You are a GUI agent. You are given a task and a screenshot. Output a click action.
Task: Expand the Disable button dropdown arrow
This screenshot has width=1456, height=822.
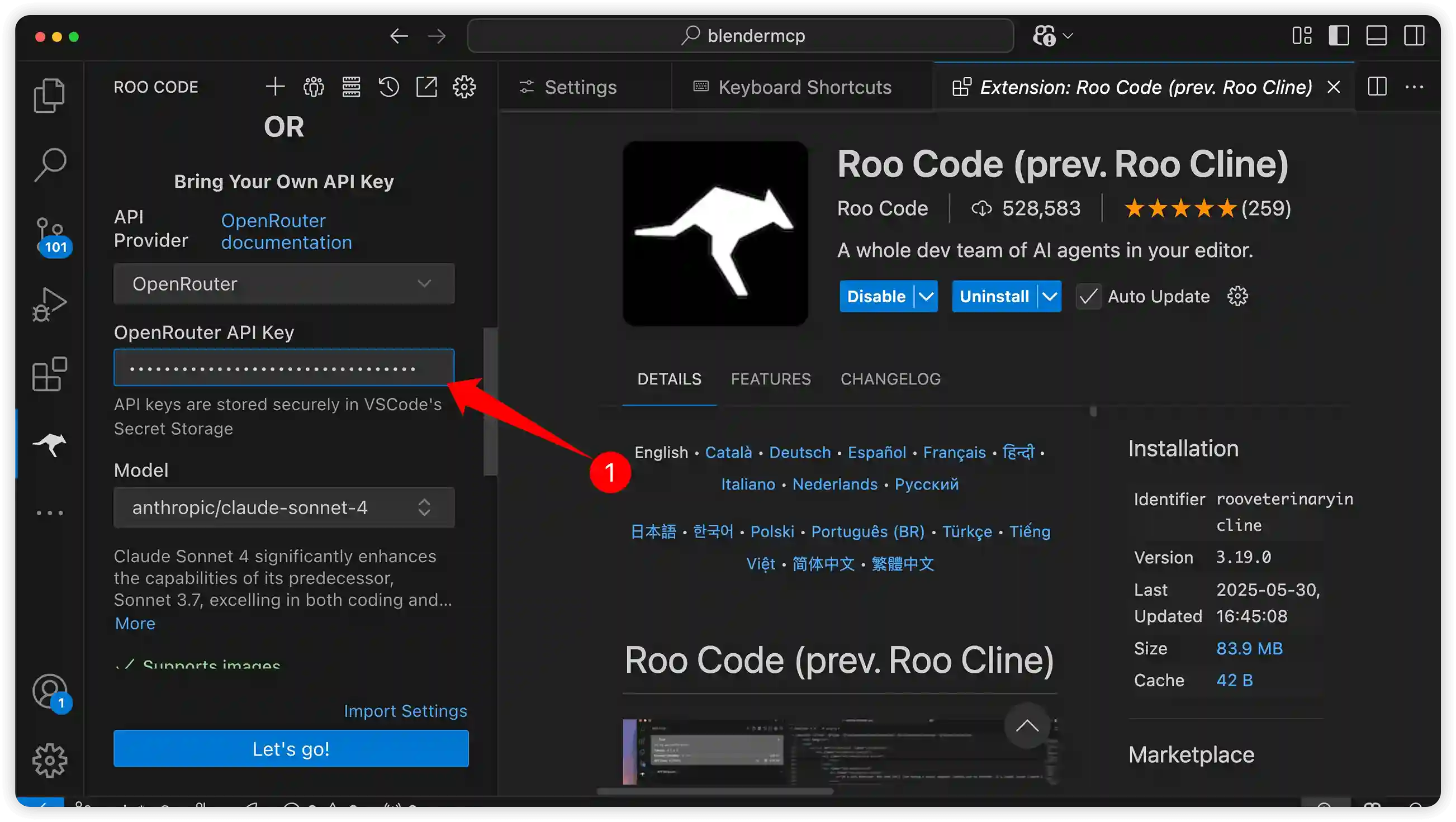(926, 296)
